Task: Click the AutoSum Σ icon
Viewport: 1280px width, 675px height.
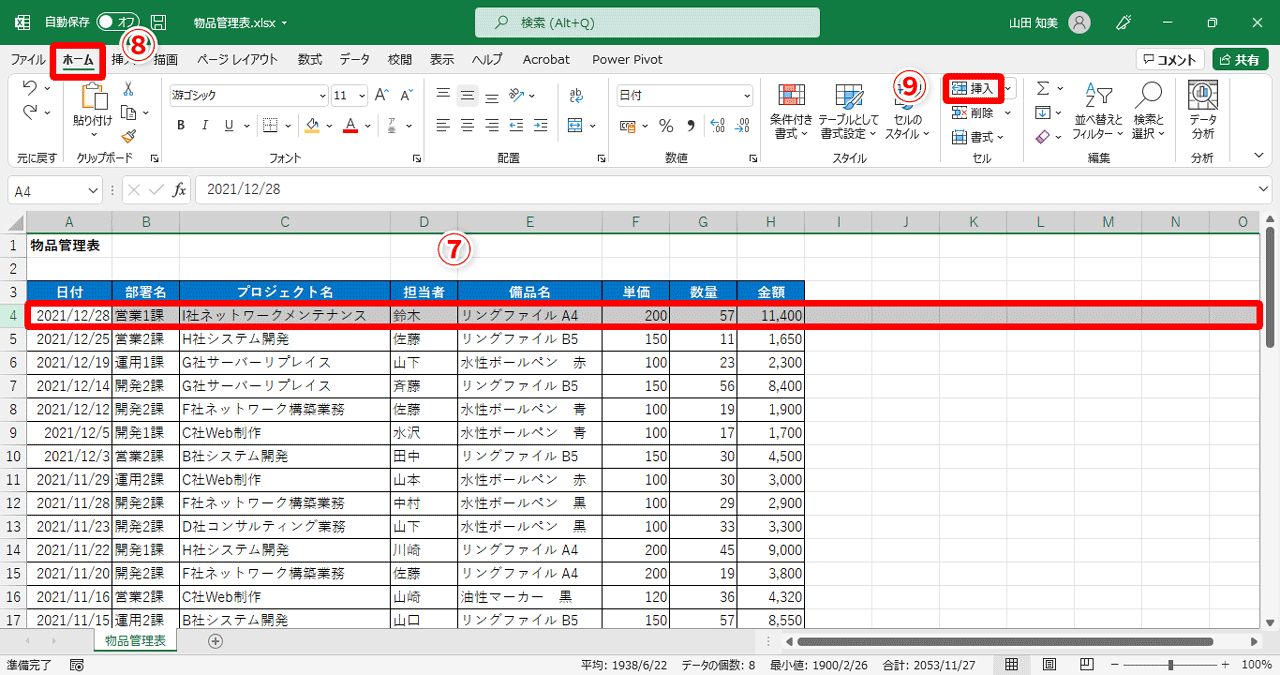Action: click(1043, 89)
